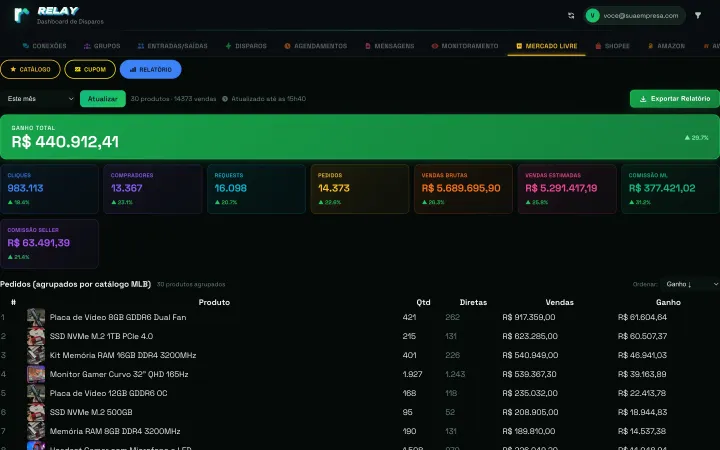Click thumbnail of Placa de Vídeo 8GB GDDR6
720x450 pixels.
pos(36,317)
